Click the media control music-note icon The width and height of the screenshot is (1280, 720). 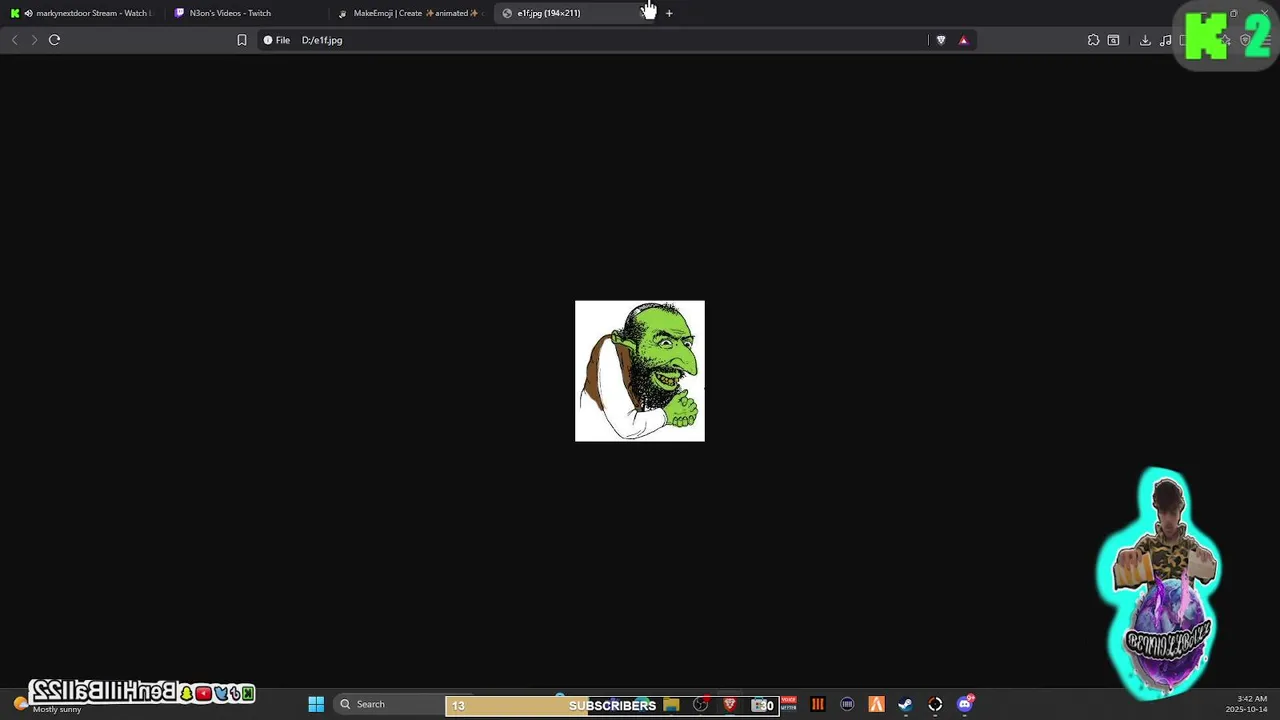click(x=1166, y=40)
